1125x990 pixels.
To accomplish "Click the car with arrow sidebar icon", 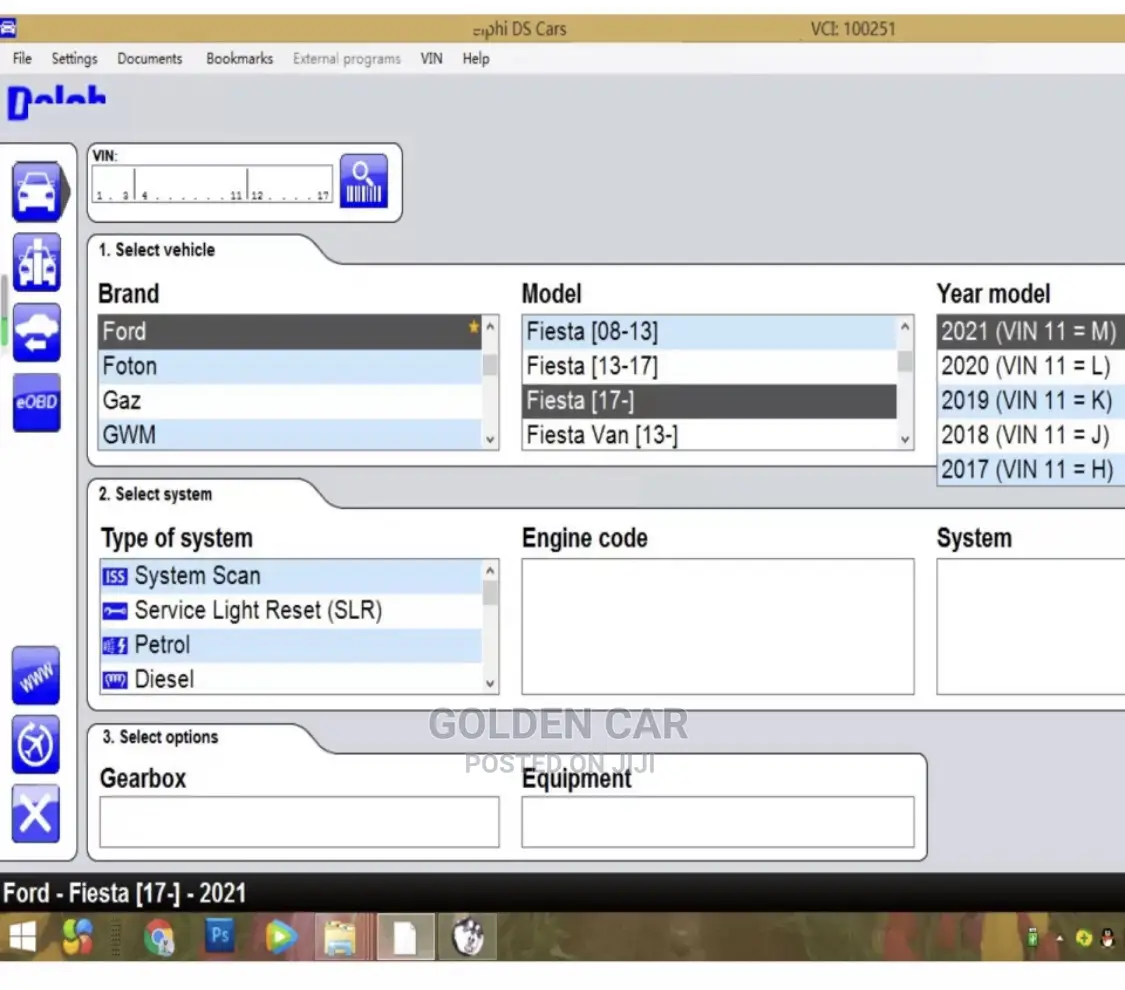I will click(x=37, y=332).
